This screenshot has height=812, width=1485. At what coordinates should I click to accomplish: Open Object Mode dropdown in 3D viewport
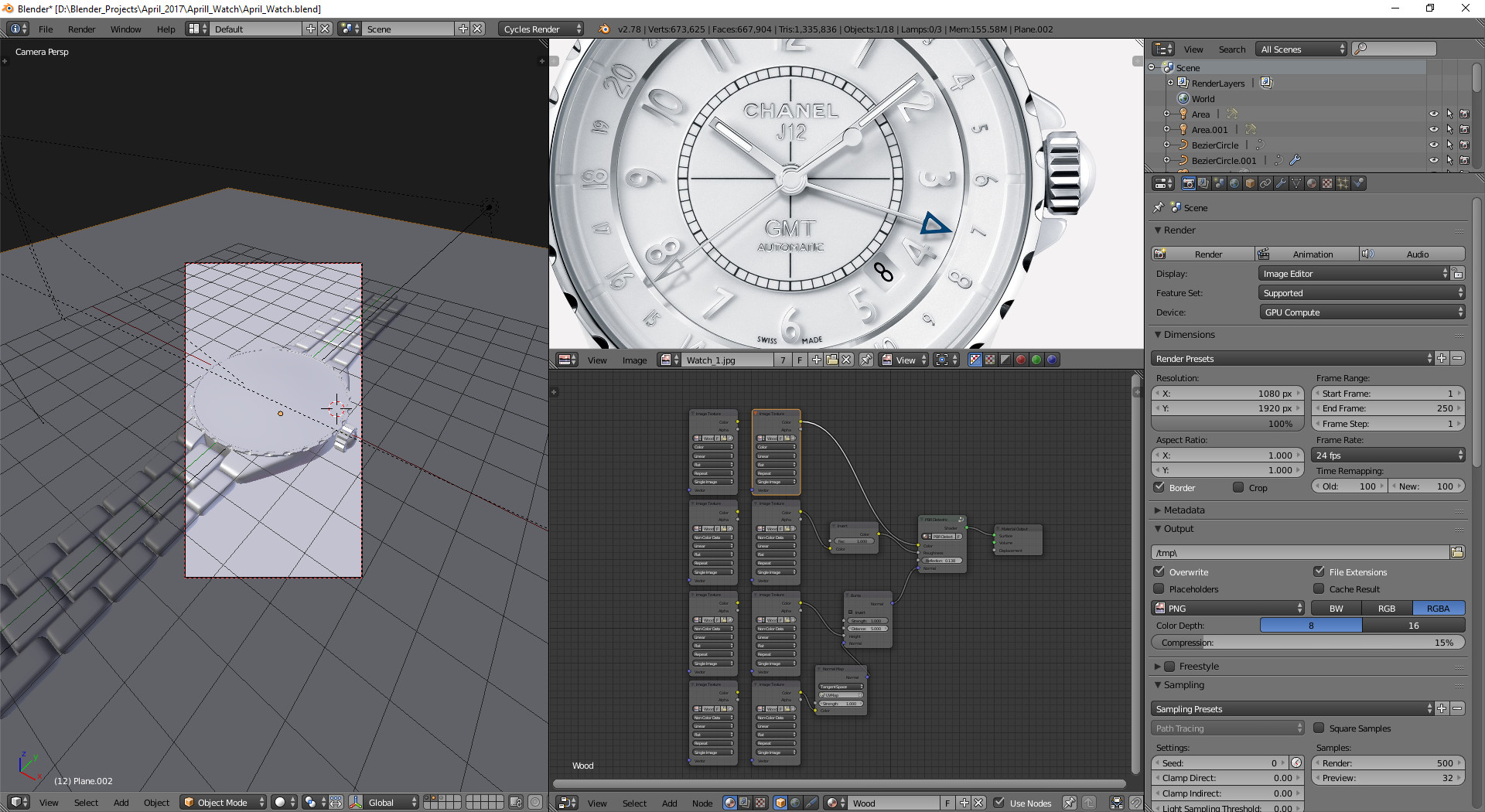tap(224, 802)
